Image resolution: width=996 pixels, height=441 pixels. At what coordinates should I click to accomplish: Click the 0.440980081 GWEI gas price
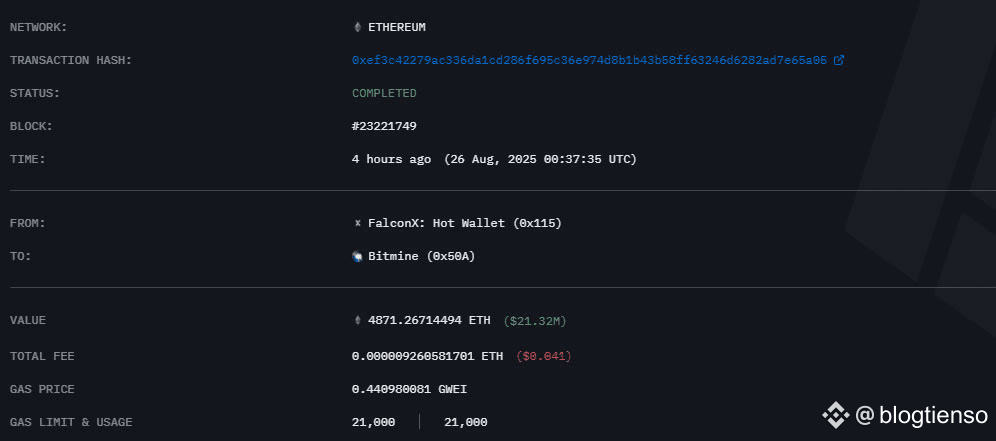tap(409, 389)
